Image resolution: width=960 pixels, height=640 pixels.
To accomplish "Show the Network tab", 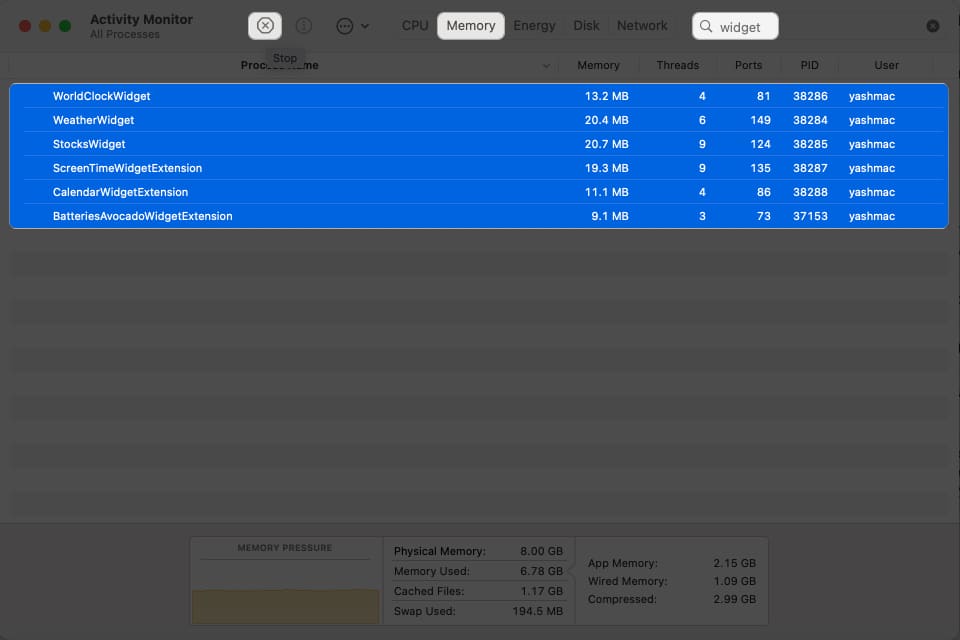I will click(642, 26).
